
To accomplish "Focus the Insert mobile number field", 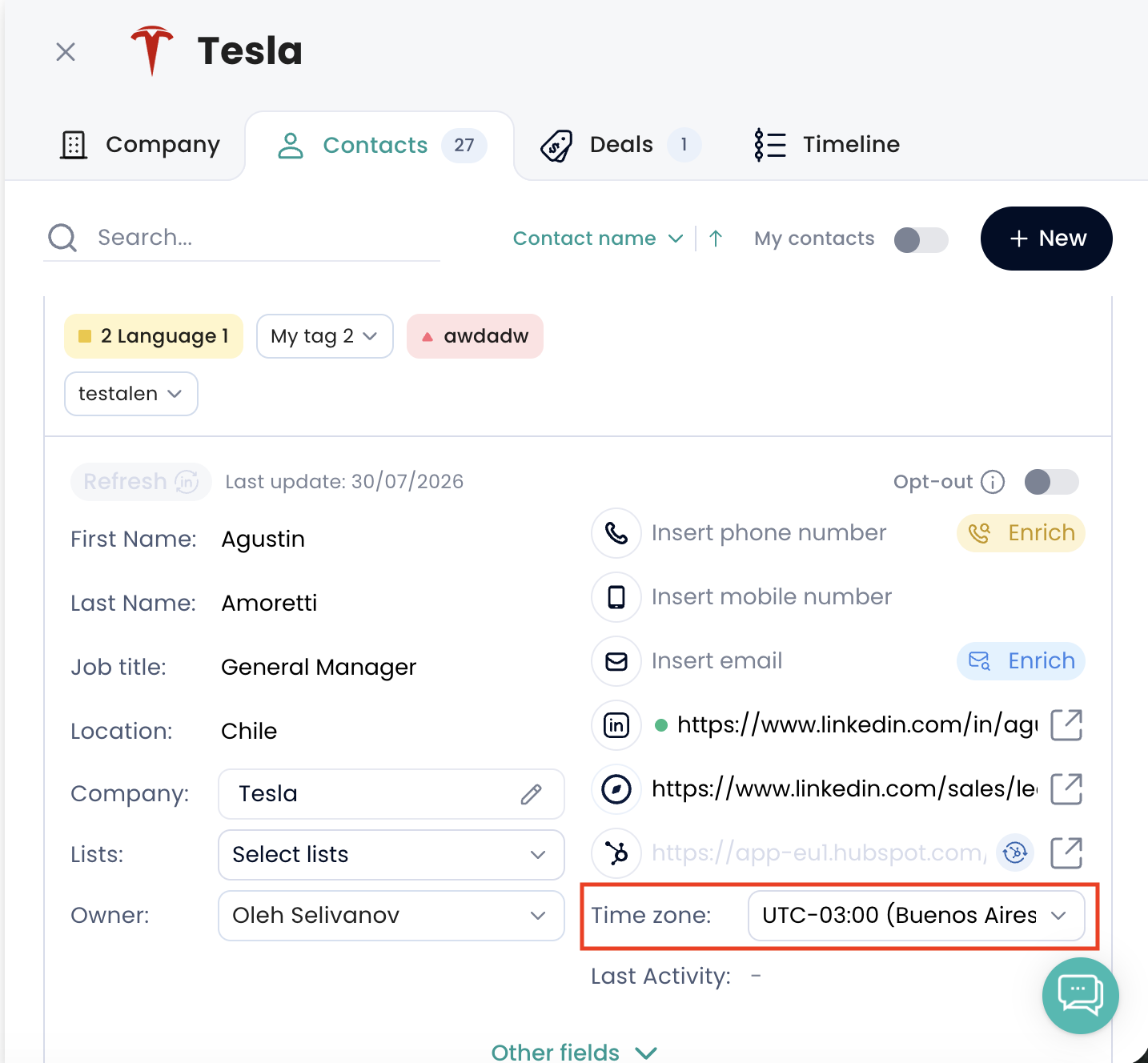I will (772, 597).
